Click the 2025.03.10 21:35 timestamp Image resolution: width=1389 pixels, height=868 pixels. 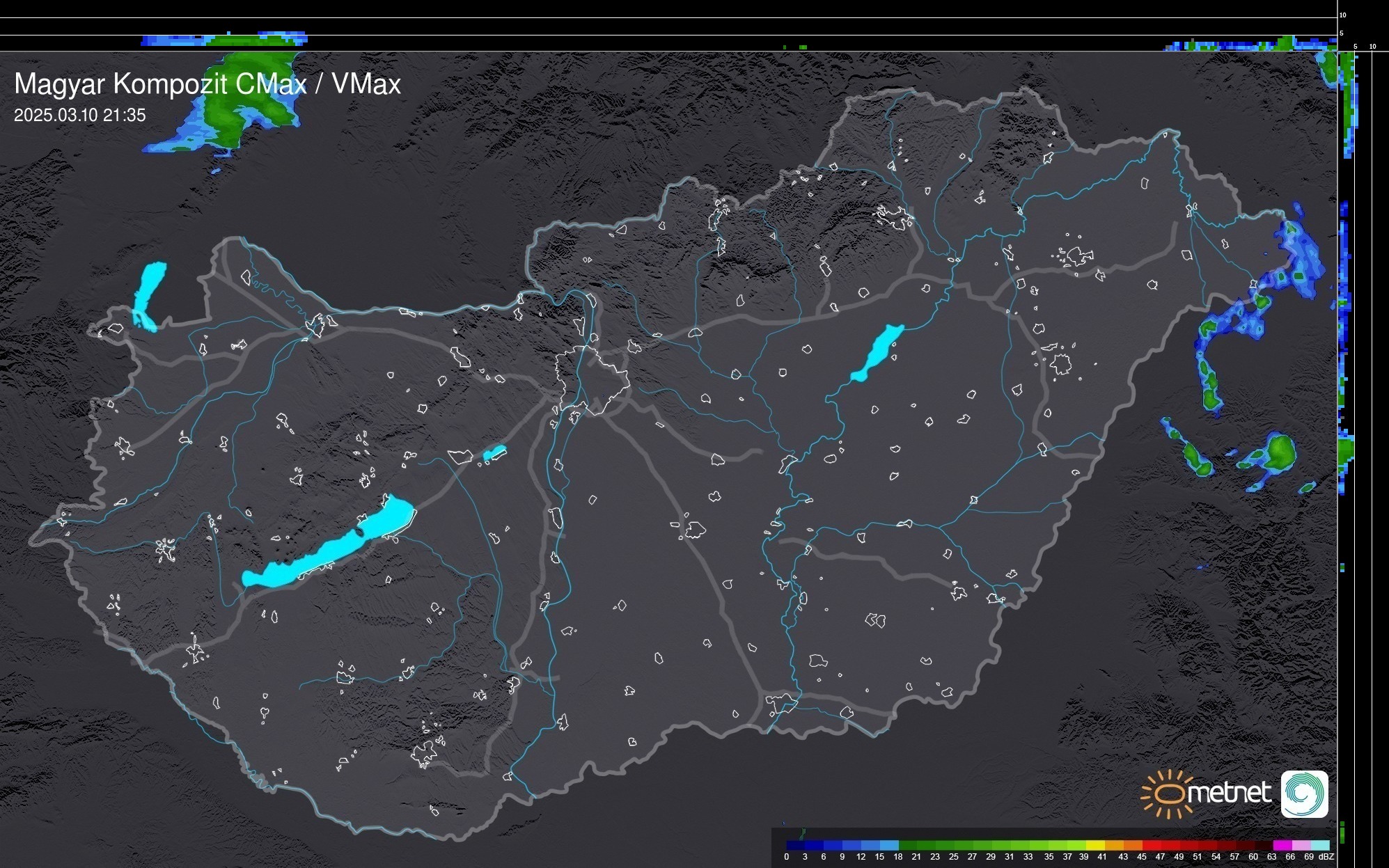click(x=80, y=116)
